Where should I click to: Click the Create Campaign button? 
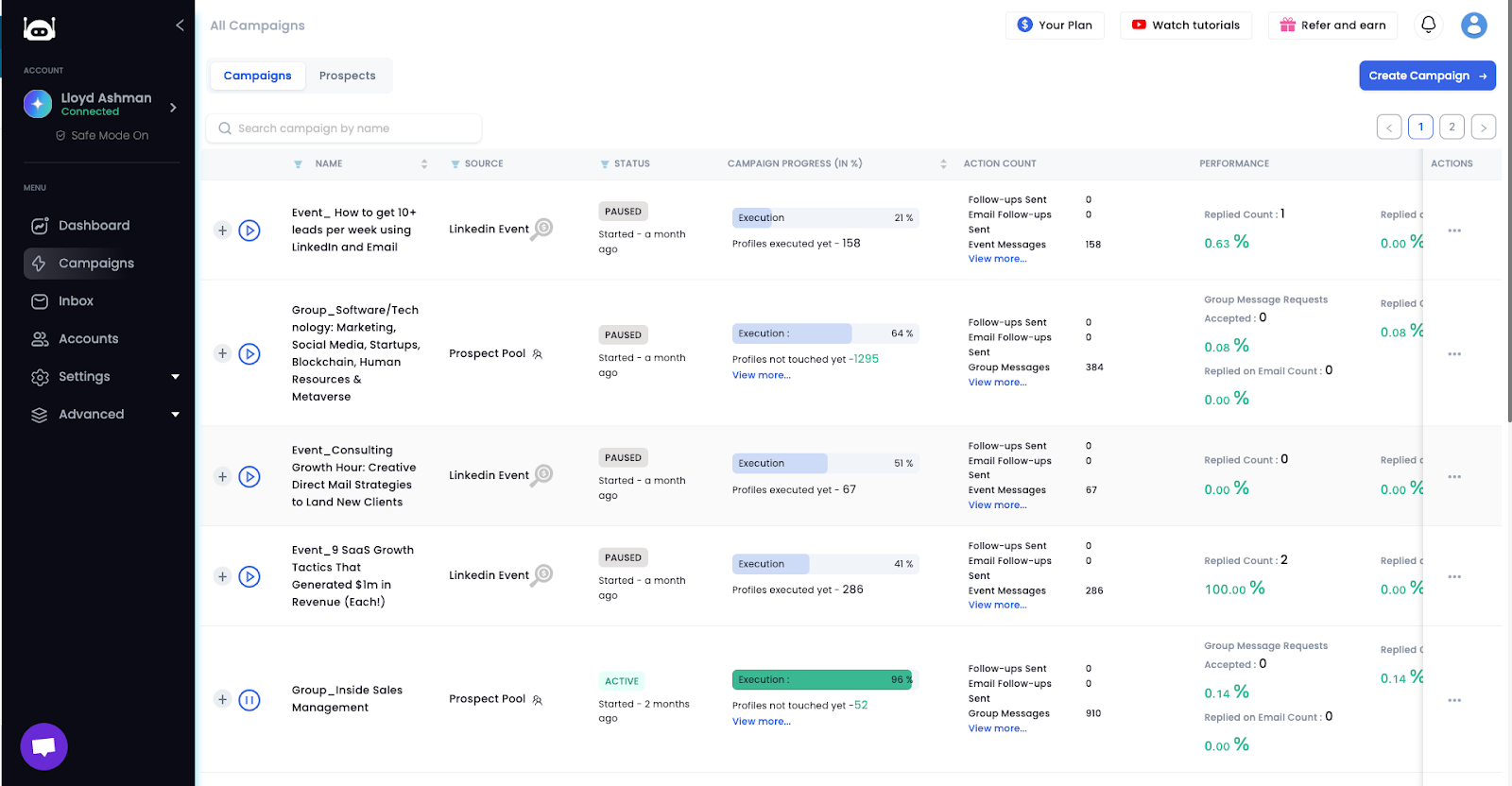point(1427,76)
